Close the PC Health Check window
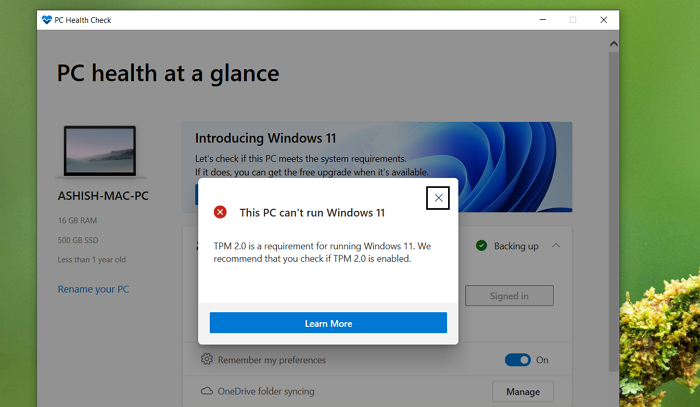Screen dimensions: 700x407 tap(603, 19)
